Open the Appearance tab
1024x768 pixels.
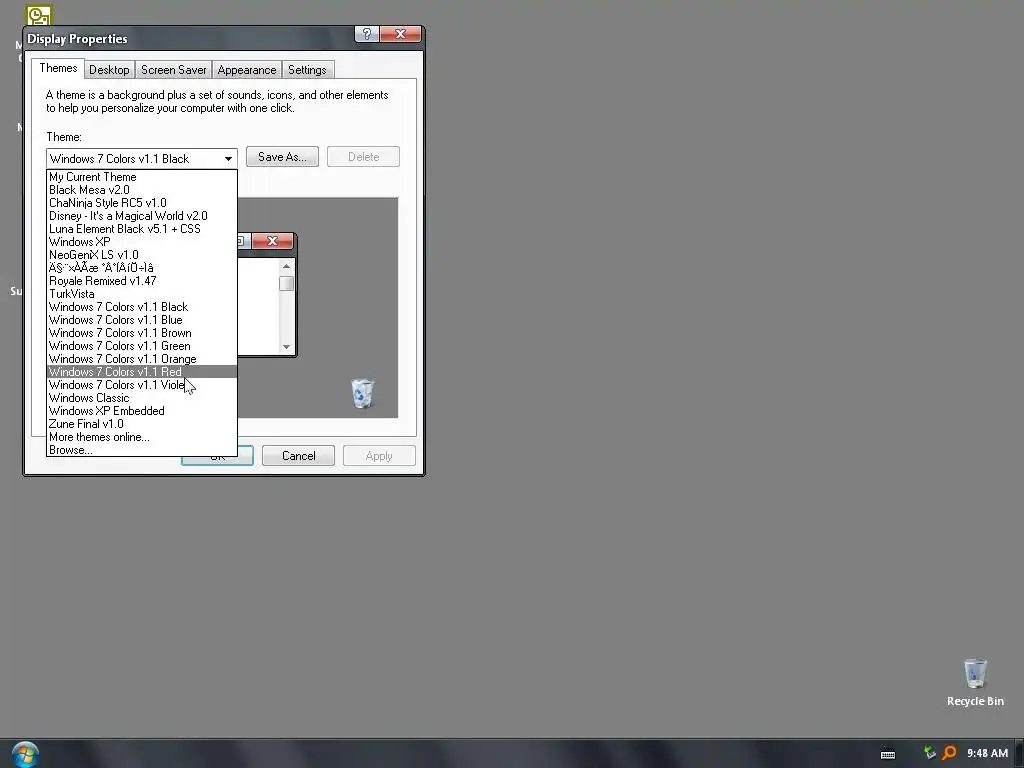coord(247,70)
